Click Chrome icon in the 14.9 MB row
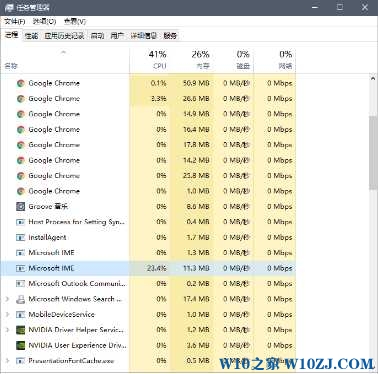 (21, 114)
